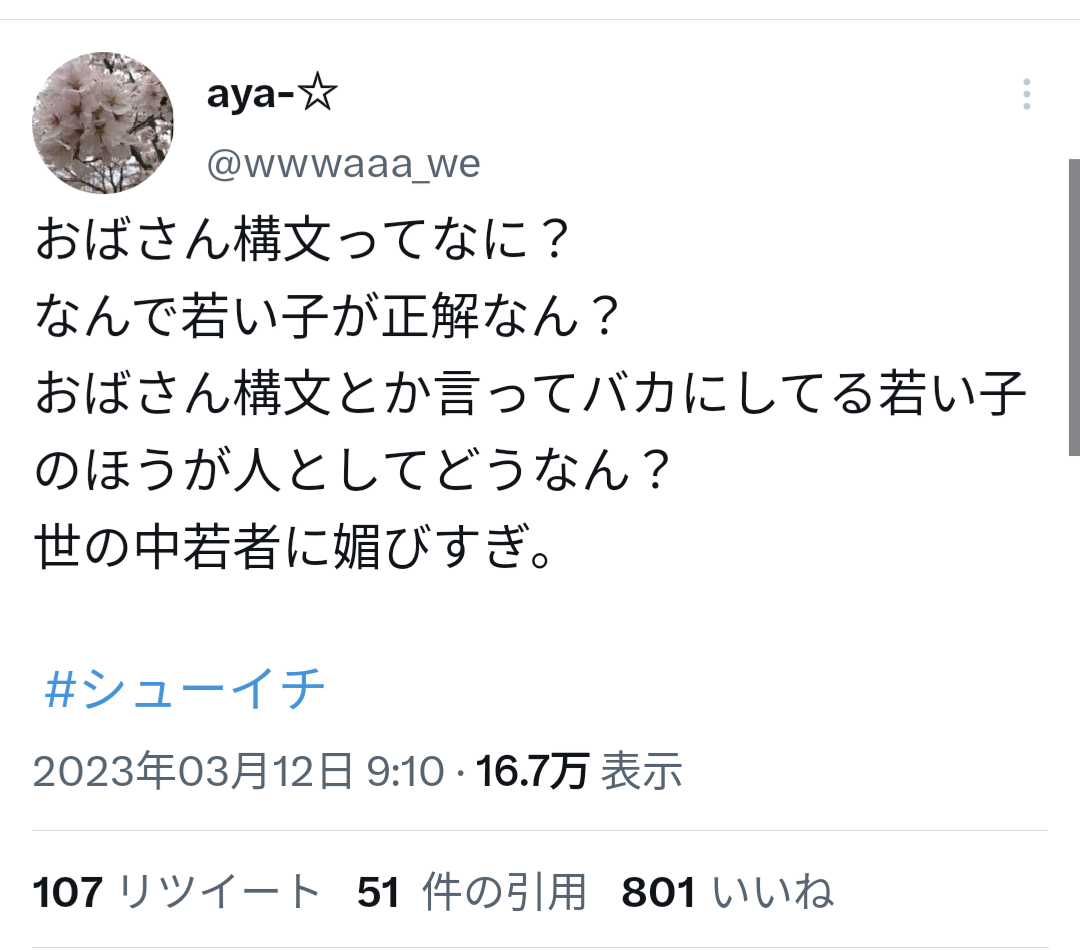The width and height of the screenshot is (1080, 950).
Task: Click the tweet line なんで若い子が正解なん
Action: (x=327, y=316)
